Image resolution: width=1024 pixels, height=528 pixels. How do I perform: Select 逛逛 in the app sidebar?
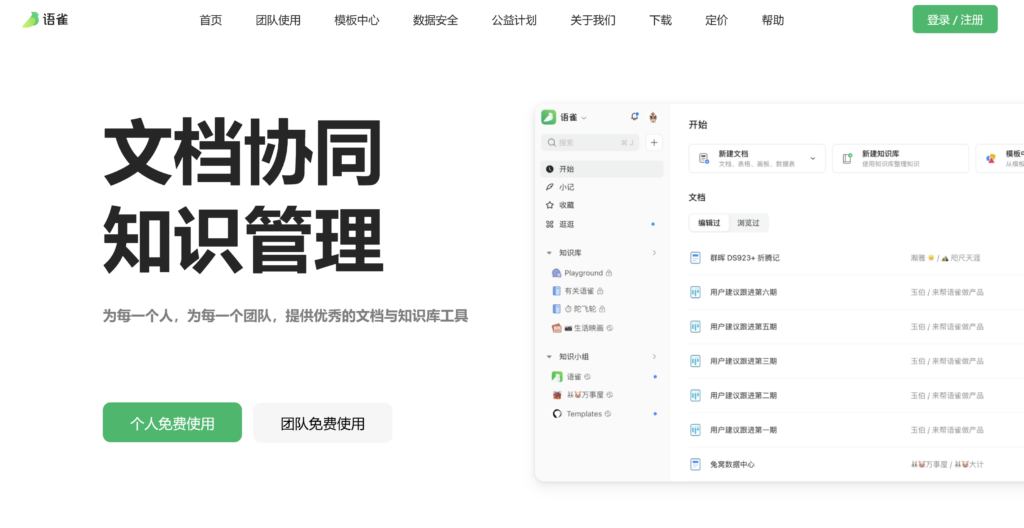coord(601,224)
